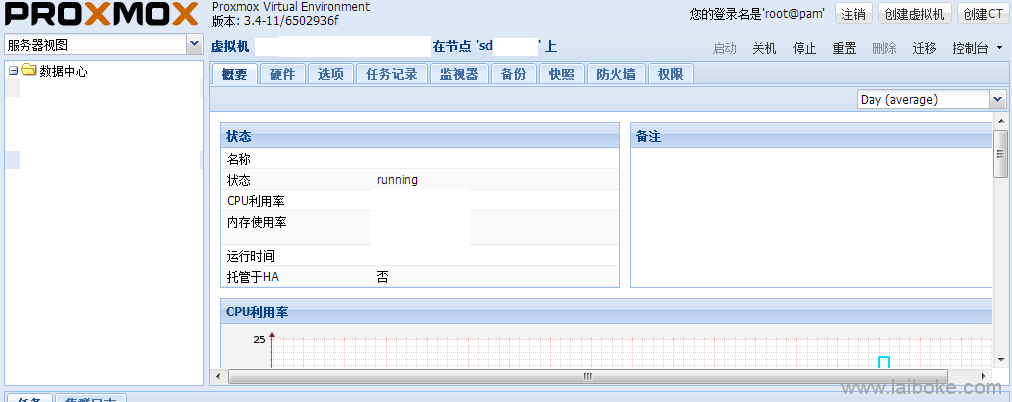Click the 状态 panel header
This screenshot has height=402, width=1012.
tap(420, 136)
